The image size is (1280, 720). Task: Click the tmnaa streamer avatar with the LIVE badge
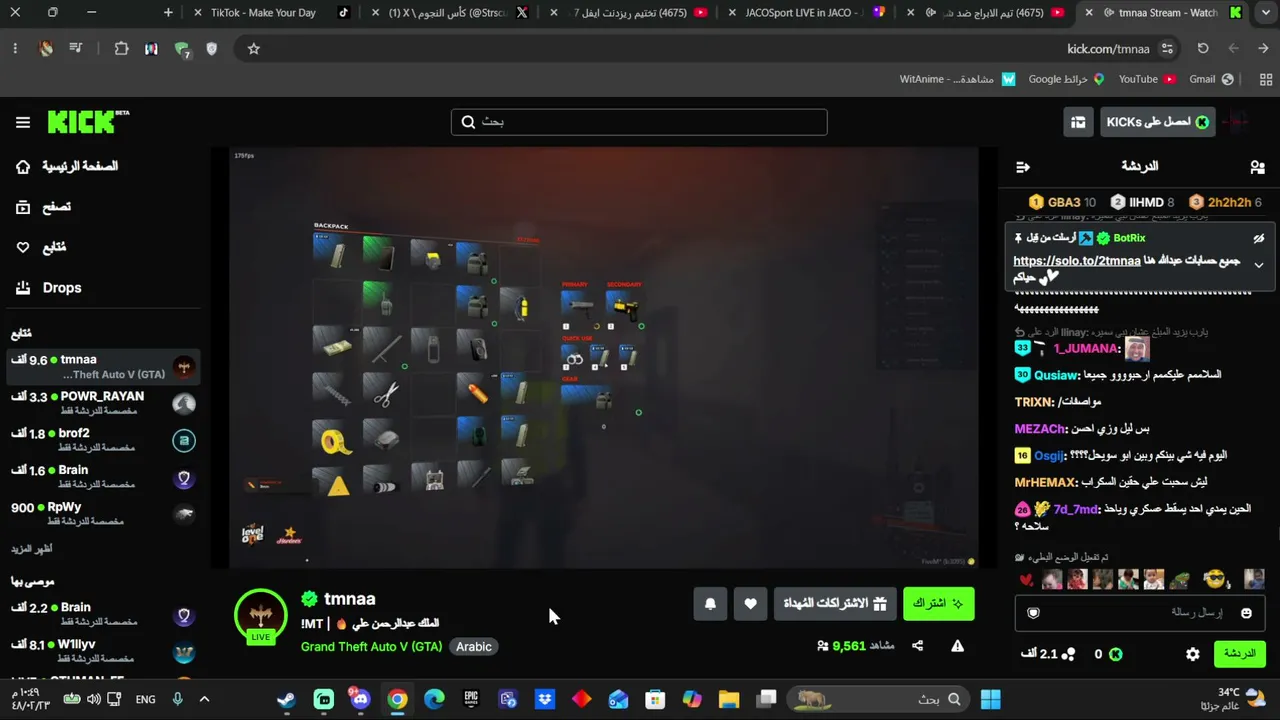pos(261,616)
